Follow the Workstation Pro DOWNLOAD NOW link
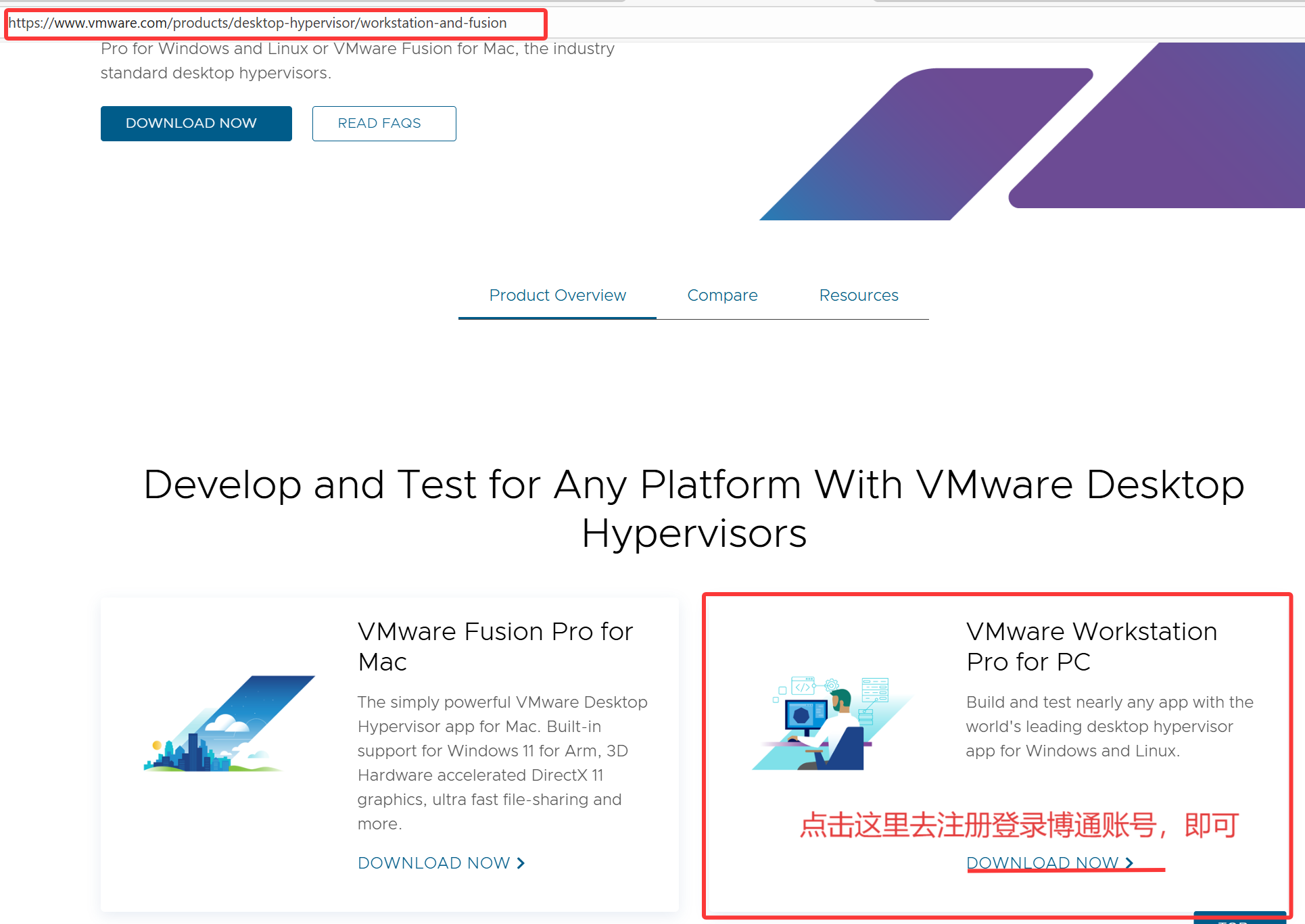 [x=1042, y=862]
